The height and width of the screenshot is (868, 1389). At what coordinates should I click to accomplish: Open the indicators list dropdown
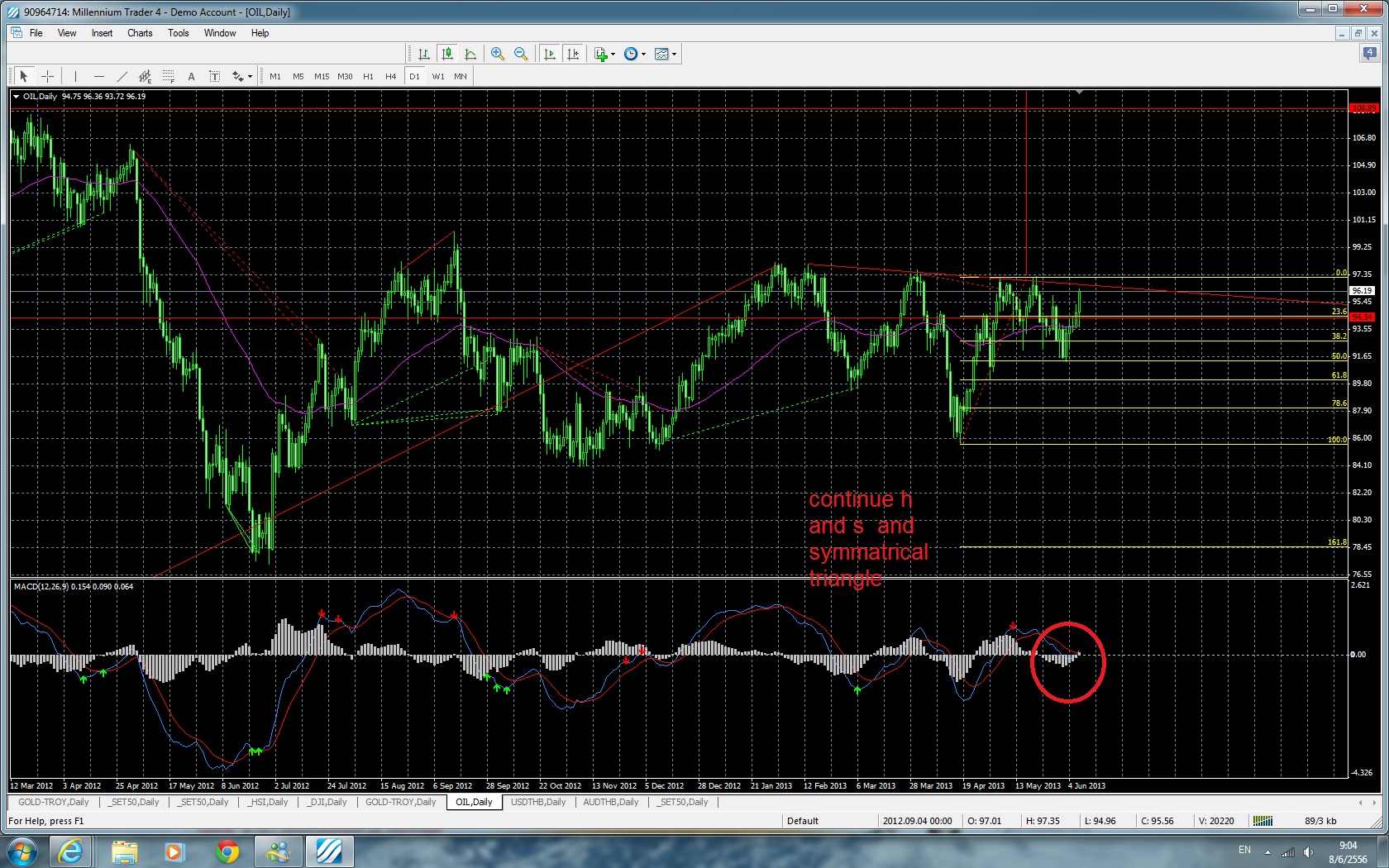pos(613,55)
